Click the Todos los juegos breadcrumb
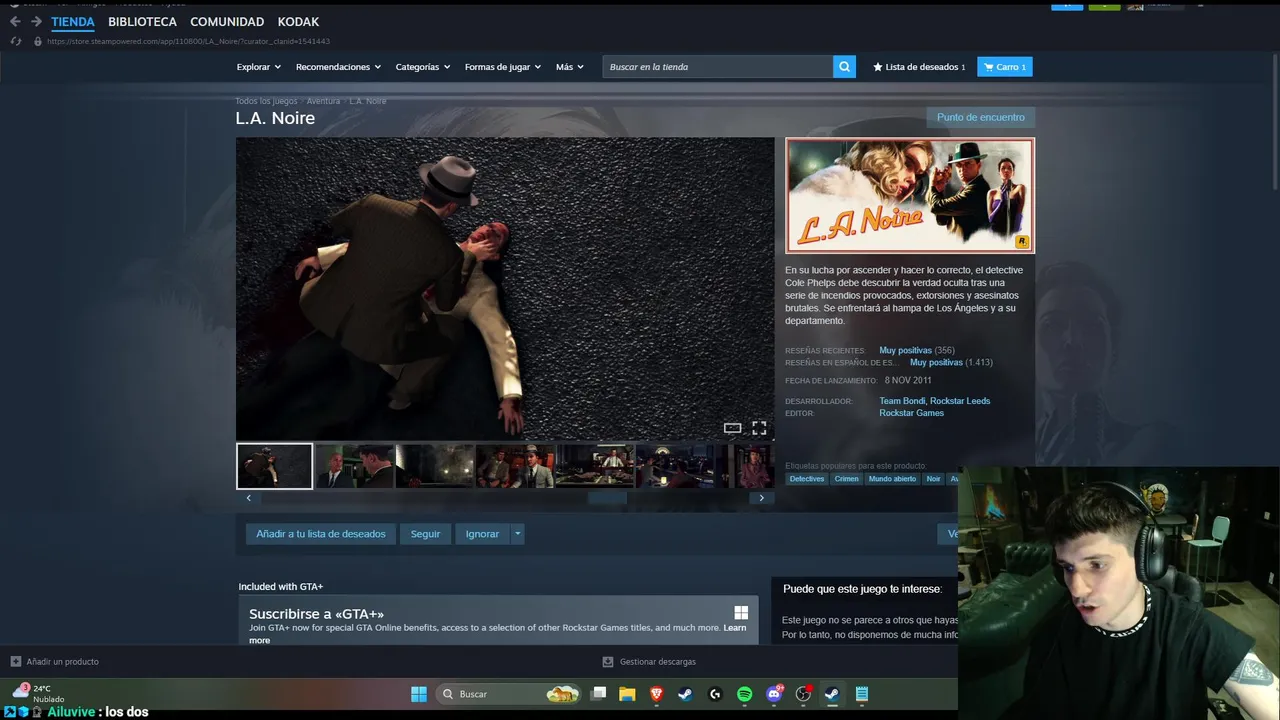Screen dimensions: 1280x720 point(266,101)
